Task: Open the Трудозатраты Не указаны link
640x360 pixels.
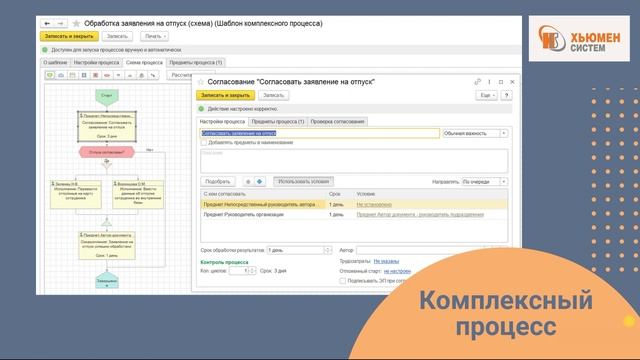Action: (x=386, y=261)
